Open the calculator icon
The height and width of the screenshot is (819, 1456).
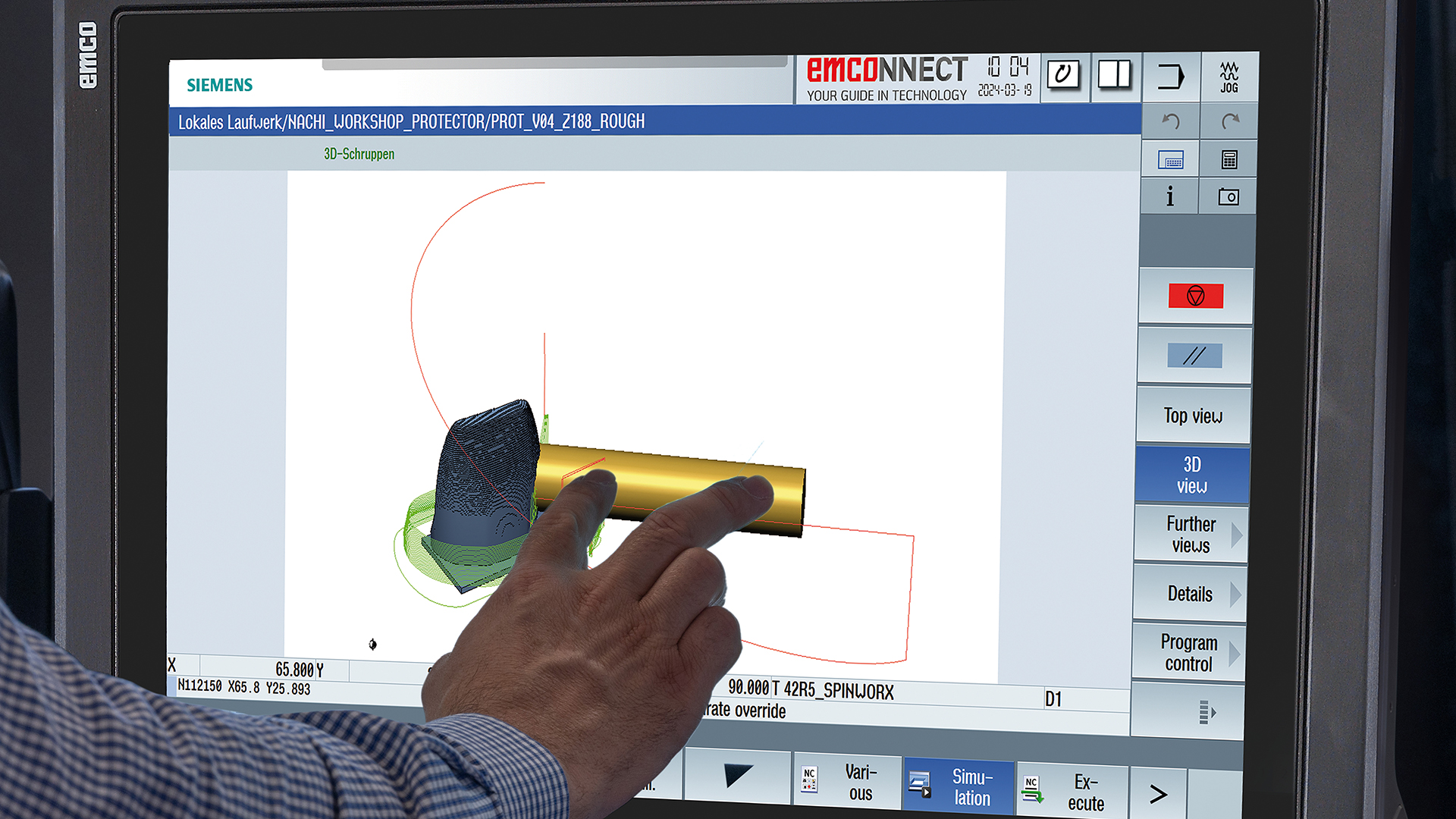pyautogui.click(x=1229, y=160)
